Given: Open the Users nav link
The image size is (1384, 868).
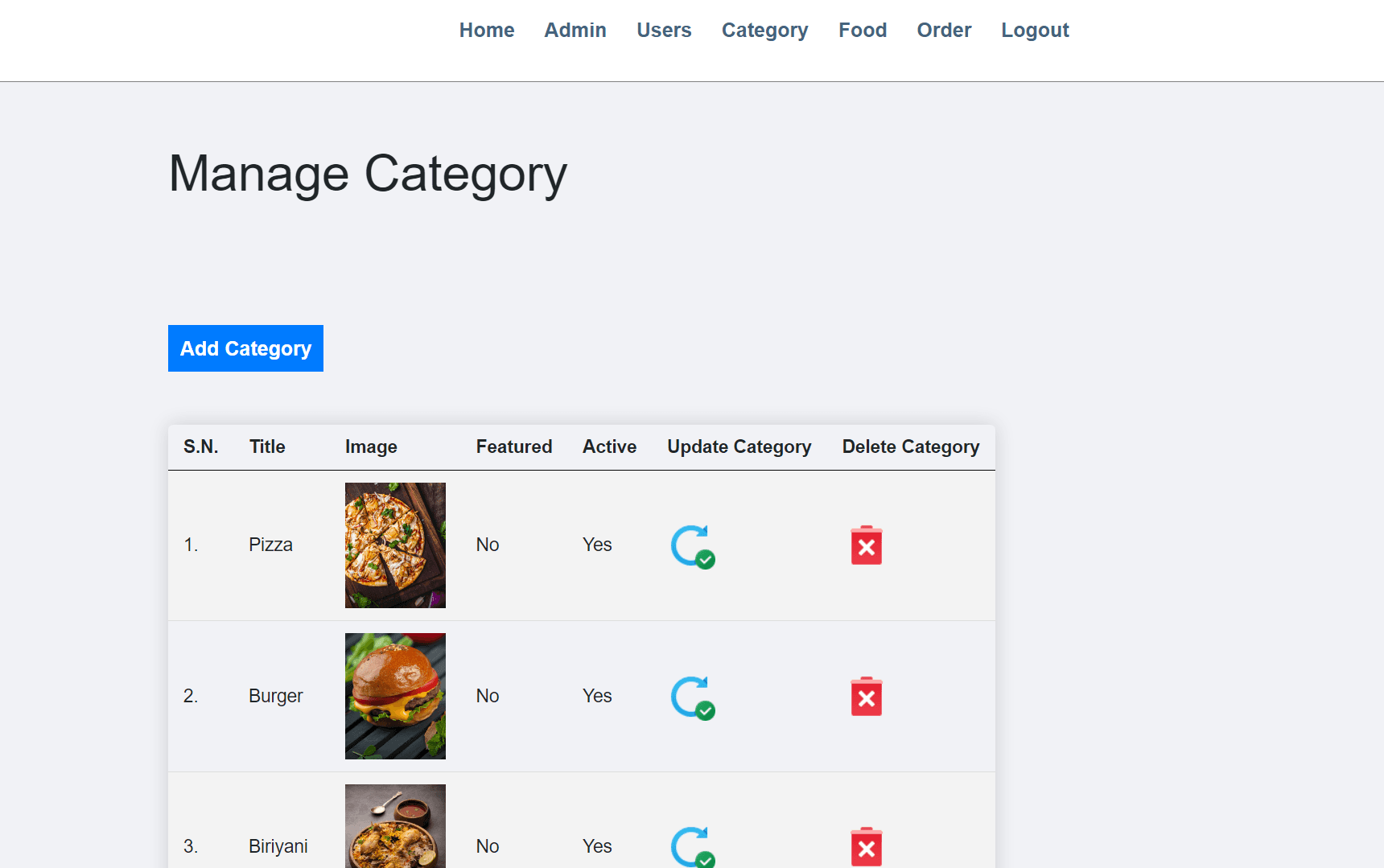Looking at the screenshot, I should click(x=663, y=31).
